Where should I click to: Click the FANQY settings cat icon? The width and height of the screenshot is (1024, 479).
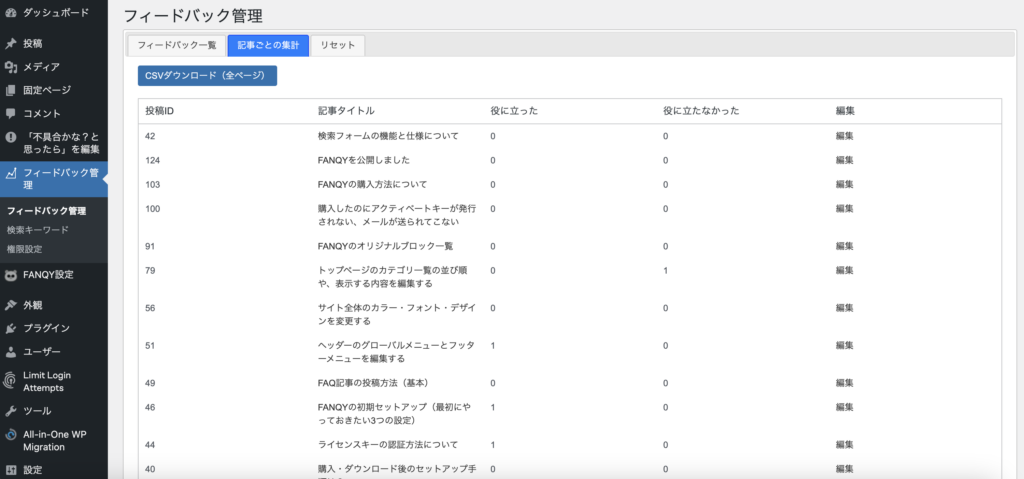pos(11,275)
